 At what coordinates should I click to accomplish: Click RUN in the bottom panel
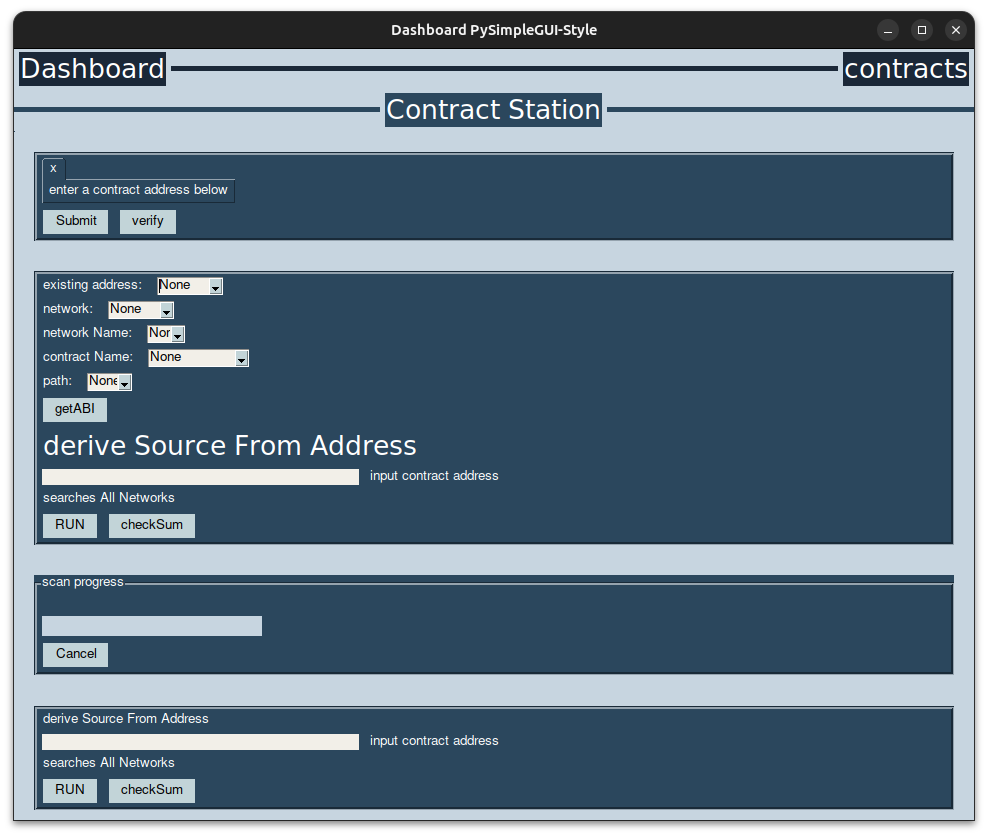(x=69, y=790)
